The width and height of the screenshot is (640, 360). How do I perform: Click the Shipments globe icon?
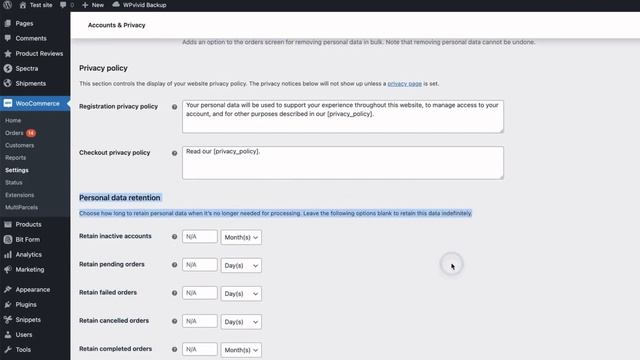click(x=8, y=83)
